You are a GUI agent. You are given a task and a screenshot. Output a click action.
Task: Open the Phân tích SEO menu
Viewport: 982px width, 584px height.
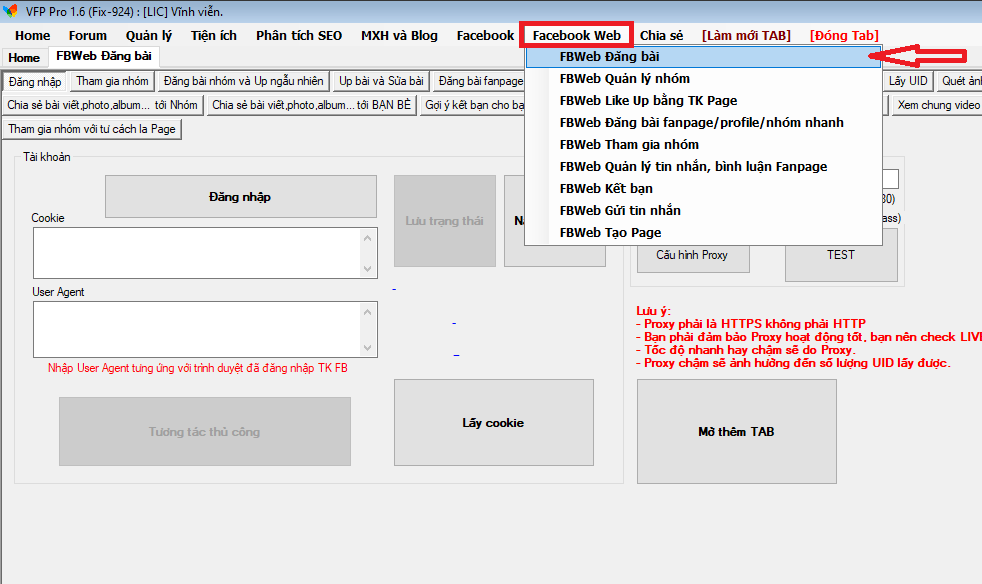point(298,35)
